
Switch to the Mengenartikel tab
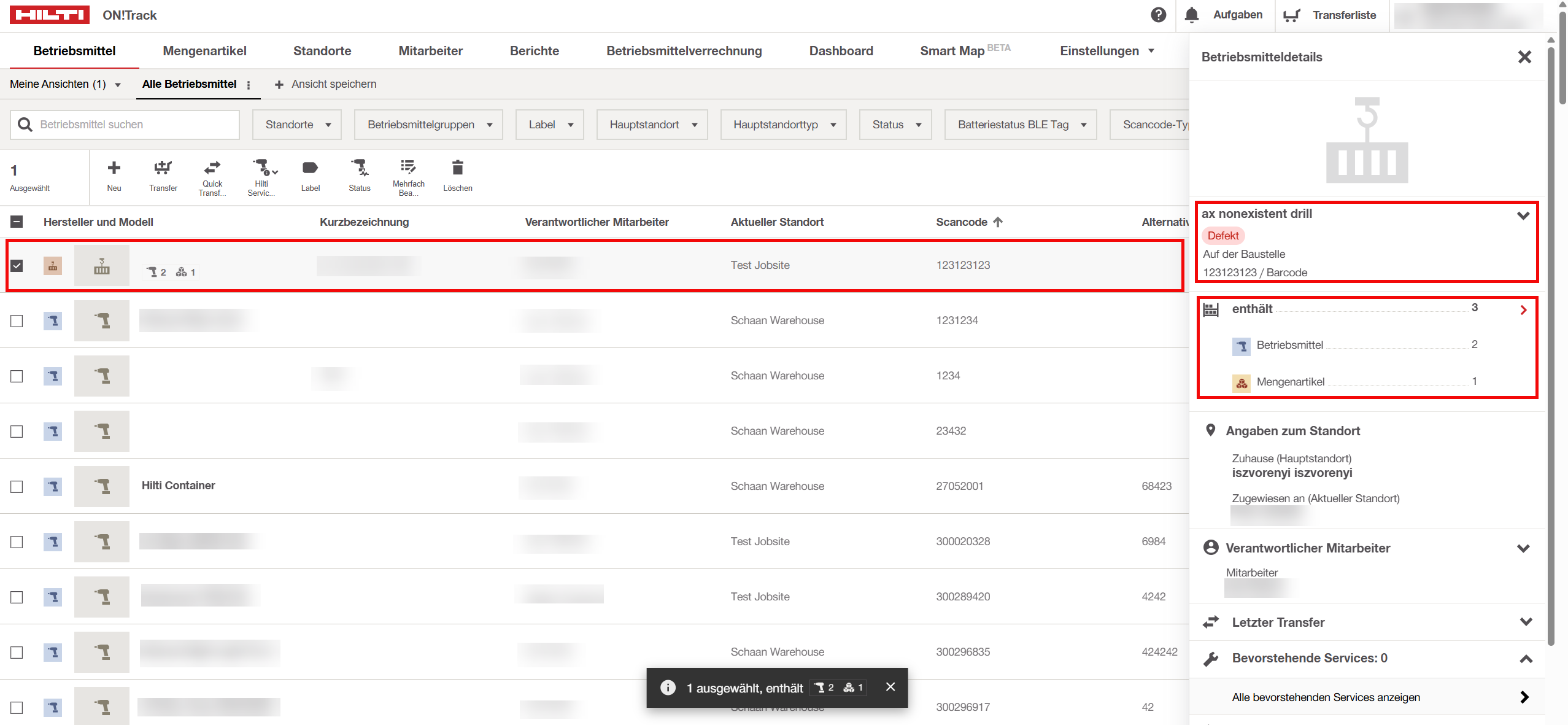(204, 51)
